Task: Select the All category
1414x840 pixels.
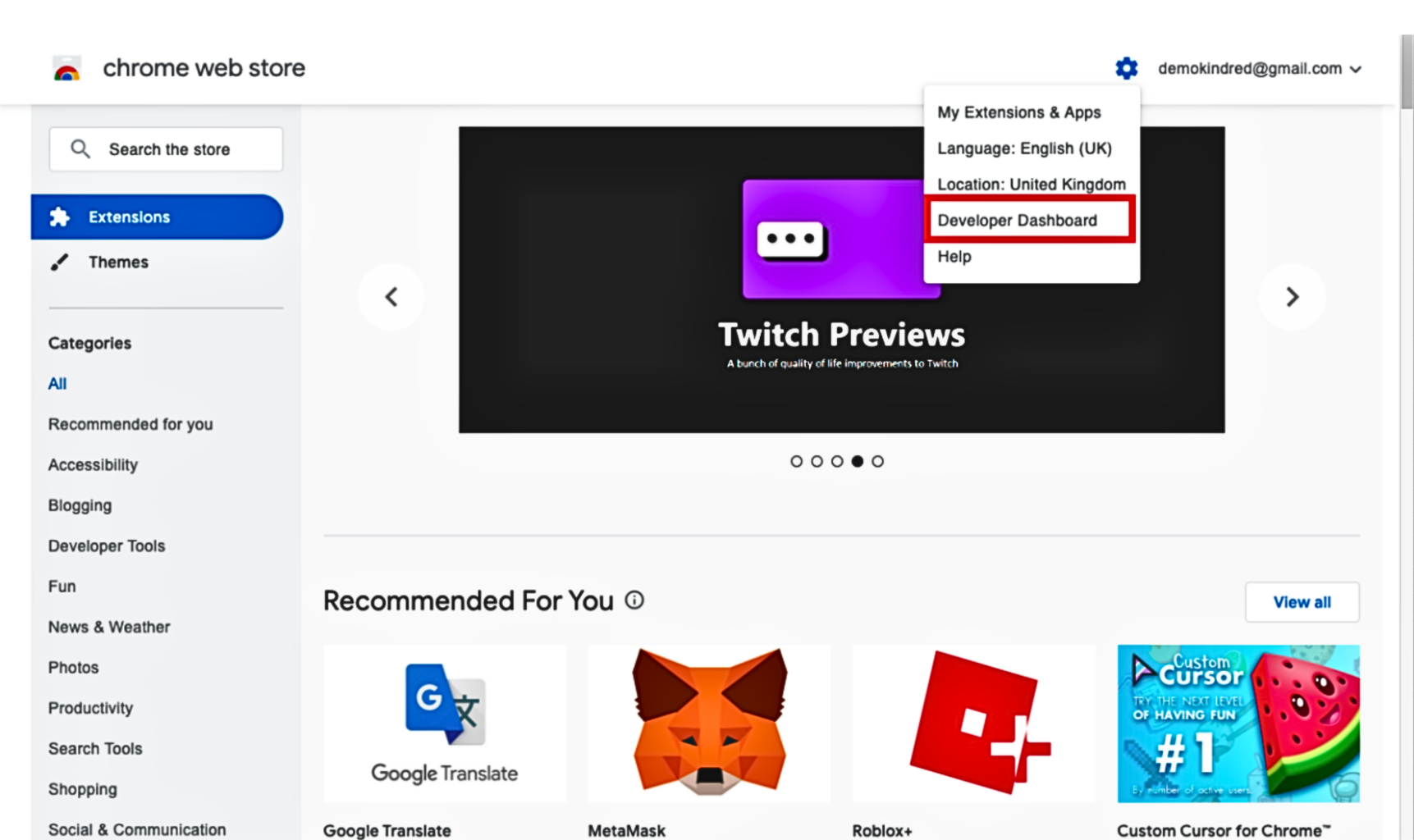Action: [x=57, y=383]
